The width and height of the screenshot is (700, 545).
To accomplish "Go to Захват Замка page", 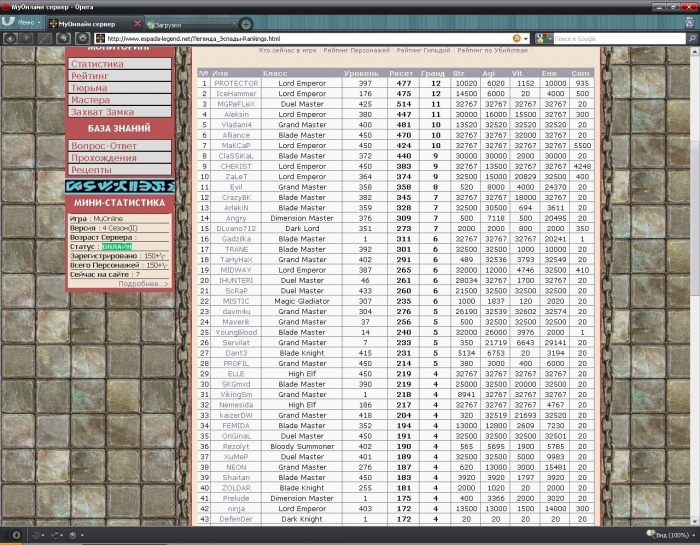I will pyautogui.click(x=102, y=112).
